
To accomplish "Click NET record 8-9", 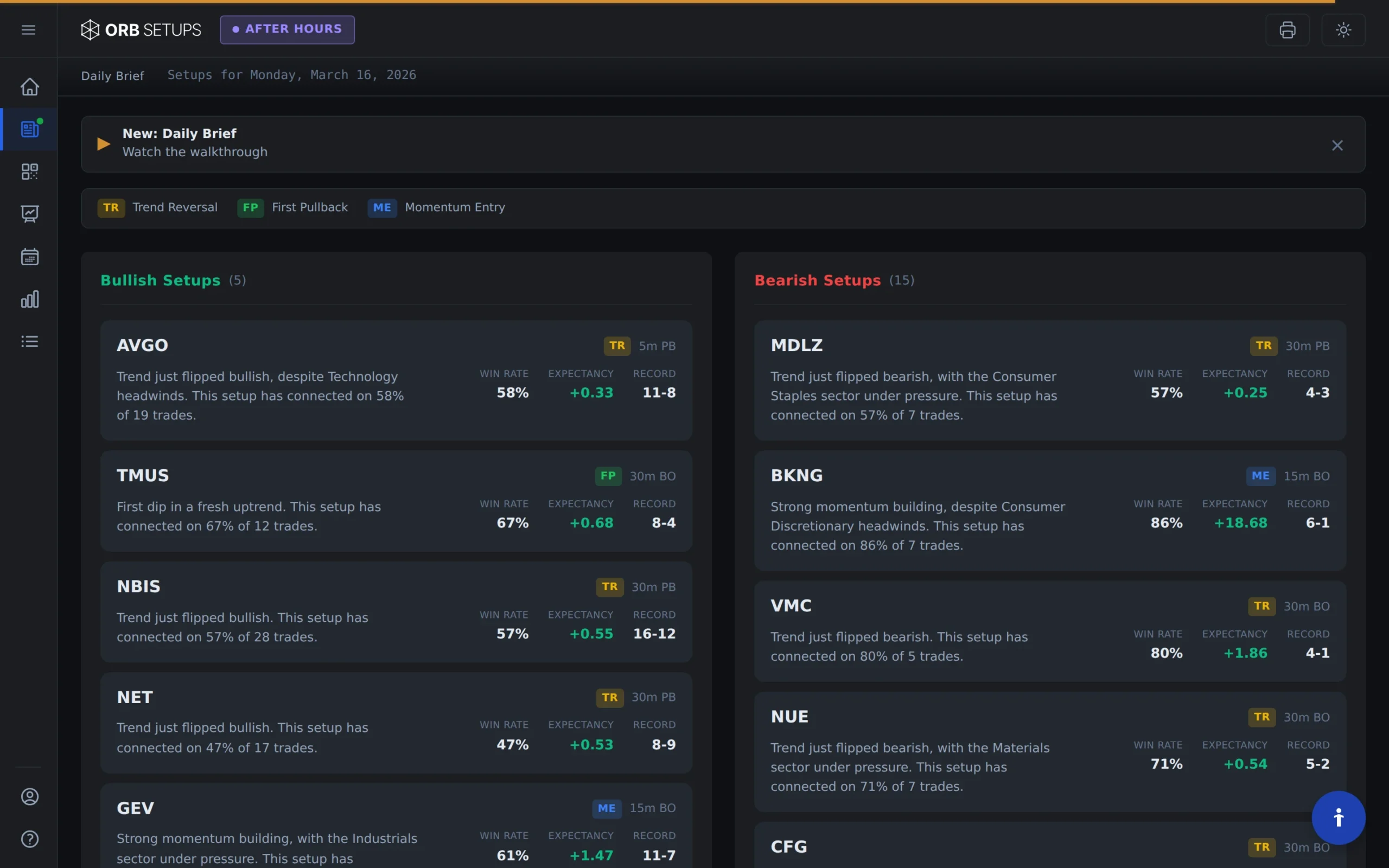I will coord(664,744).
